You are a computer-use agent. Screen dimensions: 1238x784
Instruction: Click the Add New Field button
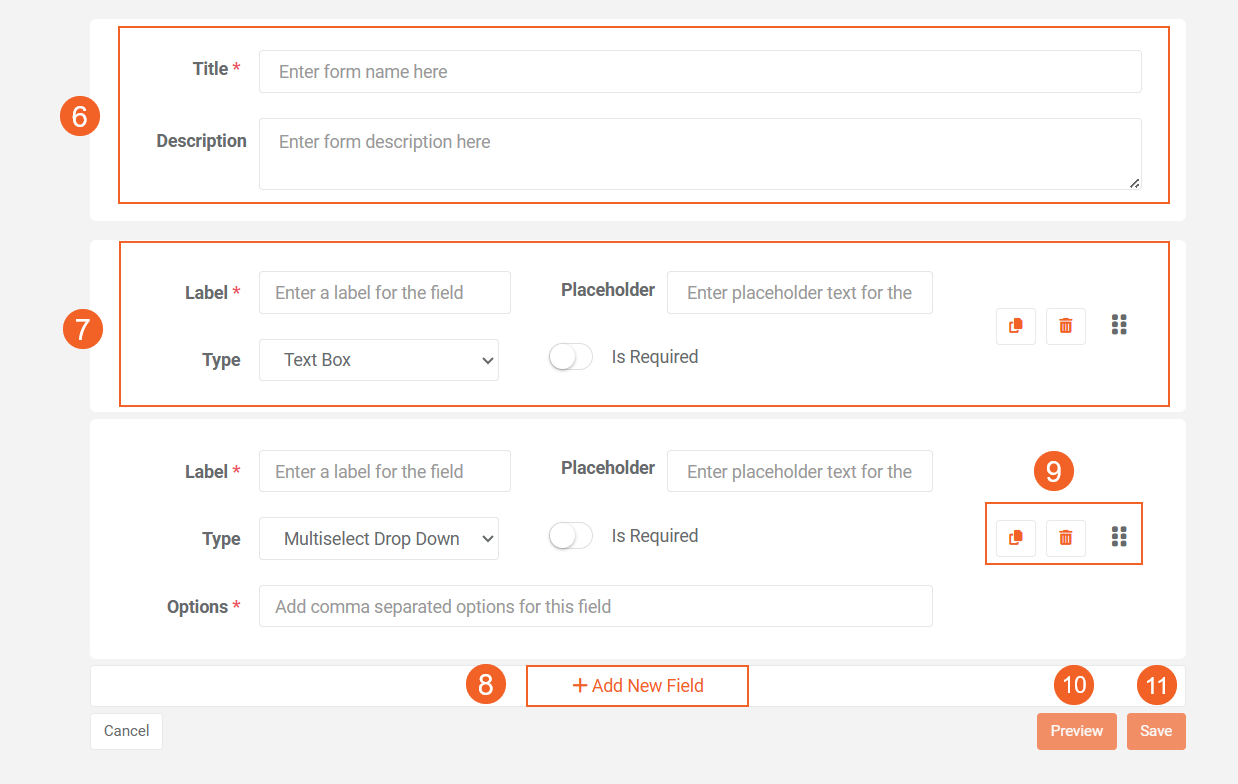point(637,686)
